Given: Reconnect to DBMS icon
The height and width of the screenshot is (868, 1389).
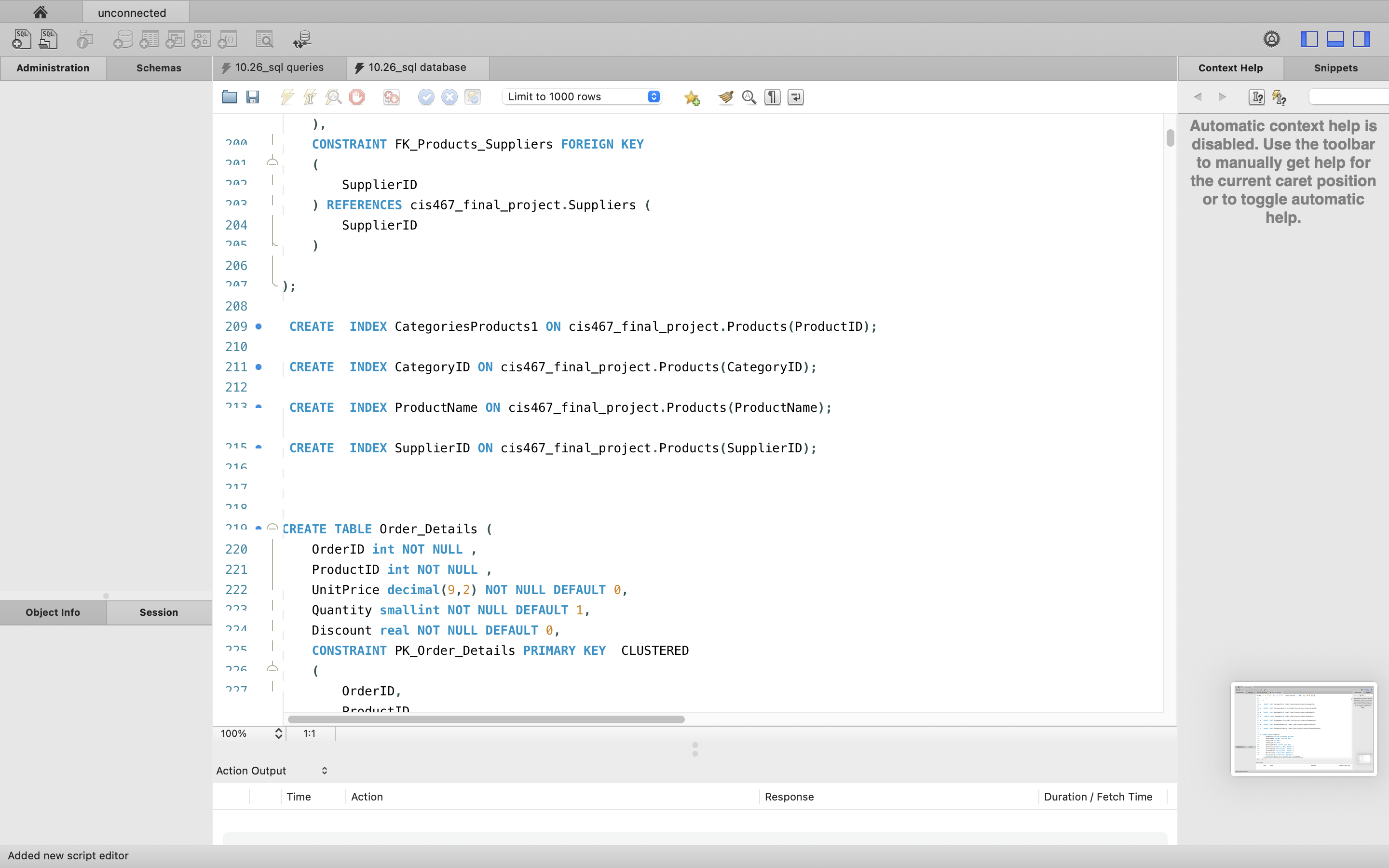Looking at the screenshot, I should pyautogui.click(x=302, y=39).
